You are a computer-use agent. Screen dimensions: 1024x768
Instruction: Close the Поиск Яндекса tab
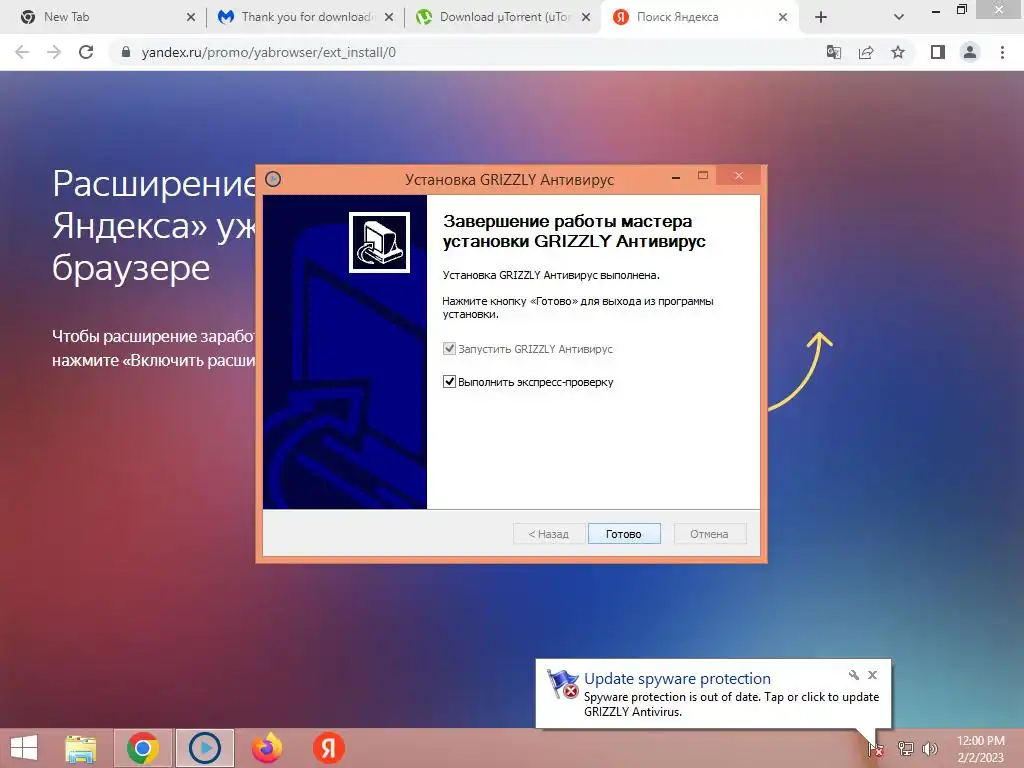tap(783, 18)
